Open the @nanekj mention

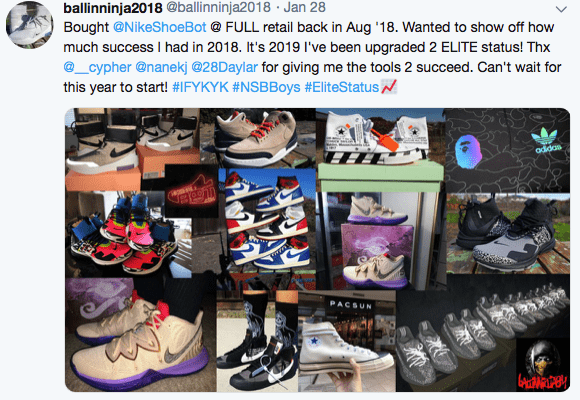coord(161,67)
